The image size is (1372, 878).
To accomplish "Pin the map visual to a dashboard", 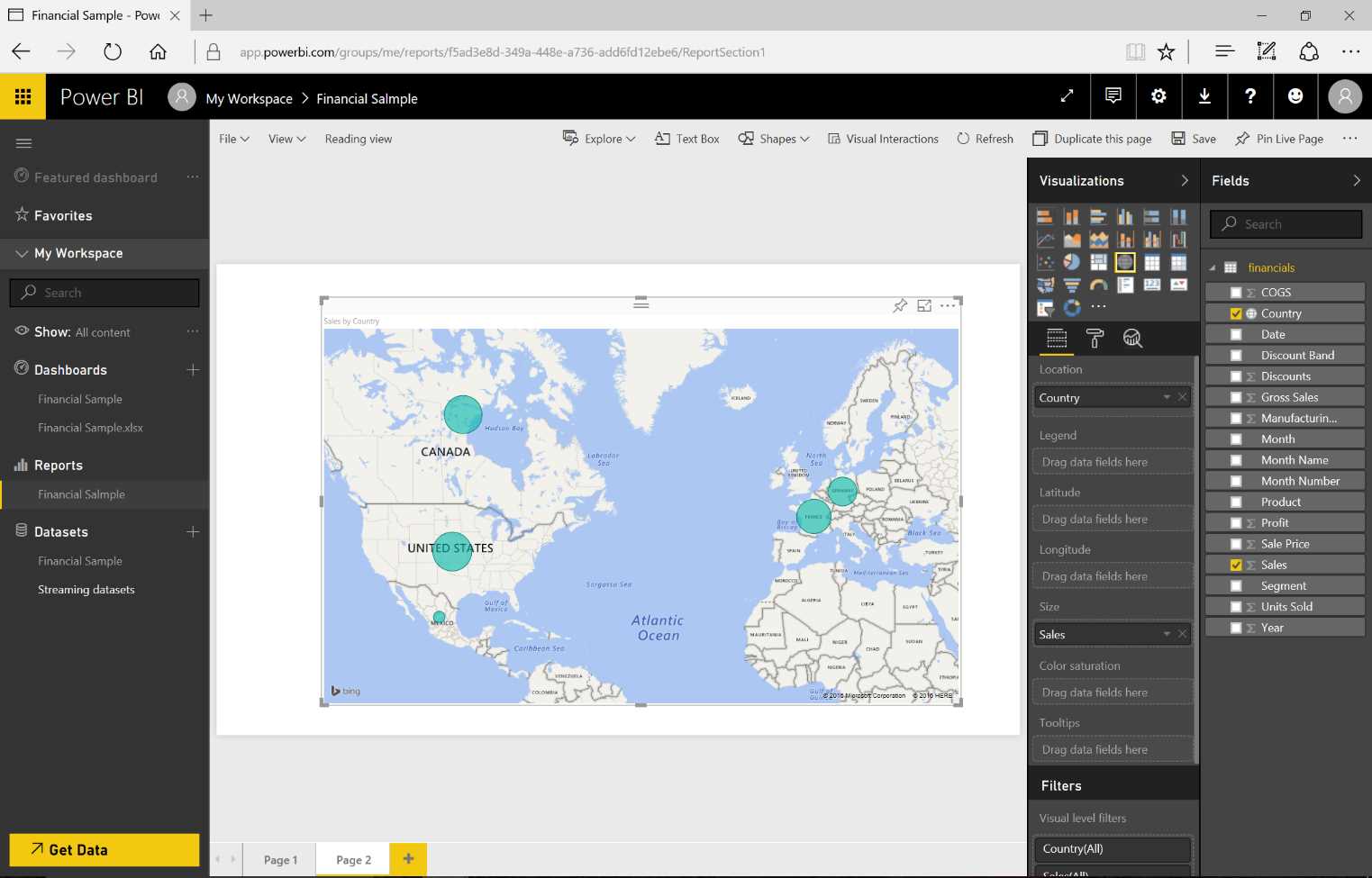I will 899,306.
